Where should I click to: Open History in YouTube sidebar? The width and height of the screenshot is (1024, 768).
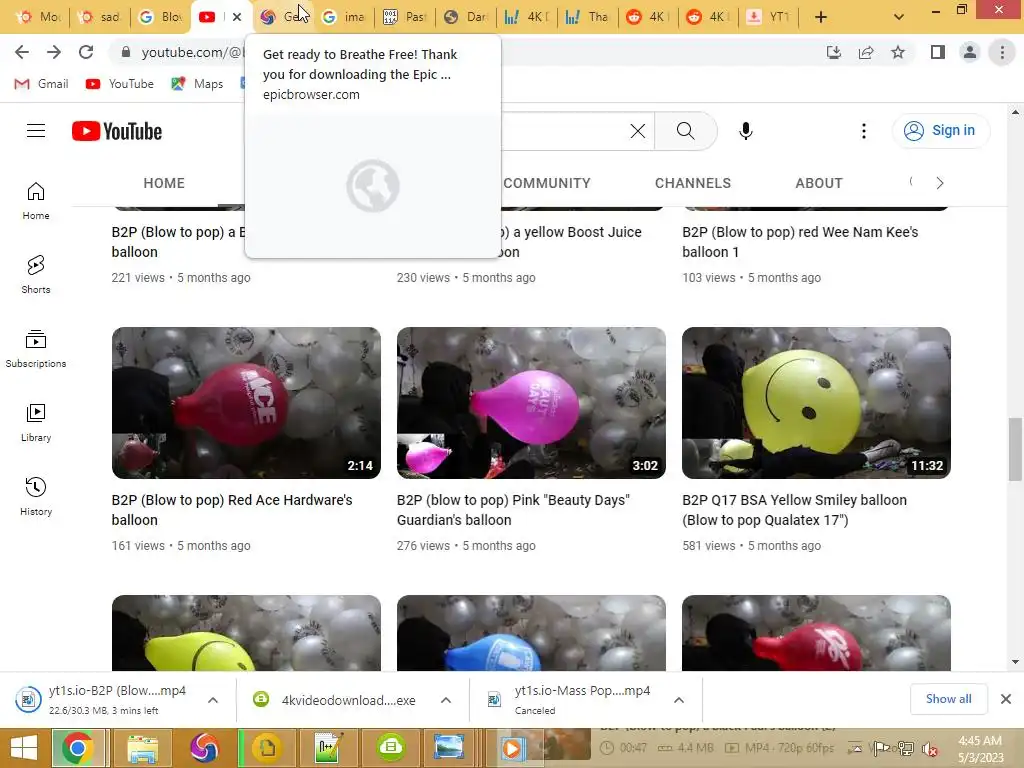coord(36,497)
